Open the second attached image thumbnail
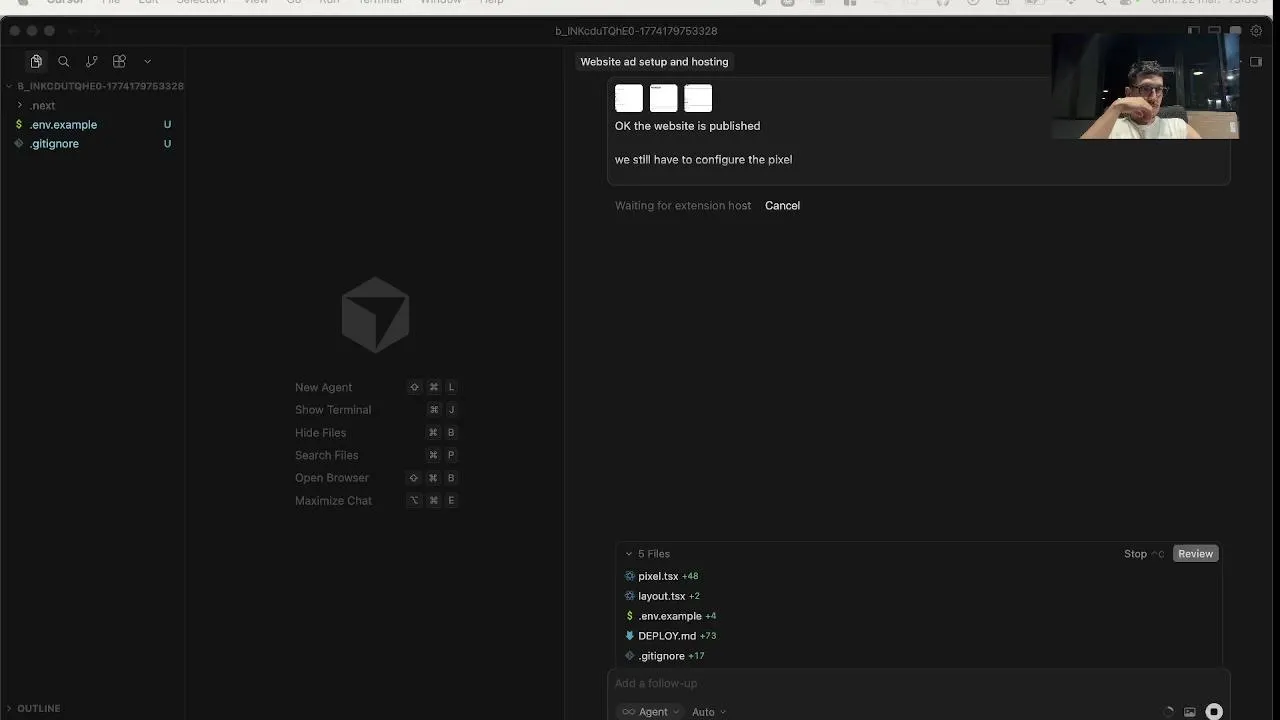The height and width of the screenshot is (720, 1280). tap(664, 98)
